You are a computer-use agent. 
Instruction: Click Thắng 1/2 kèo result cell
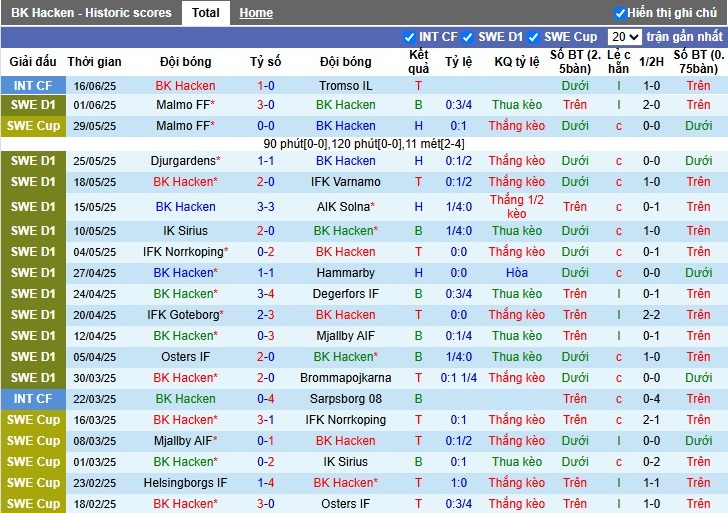tap(516, 207)
